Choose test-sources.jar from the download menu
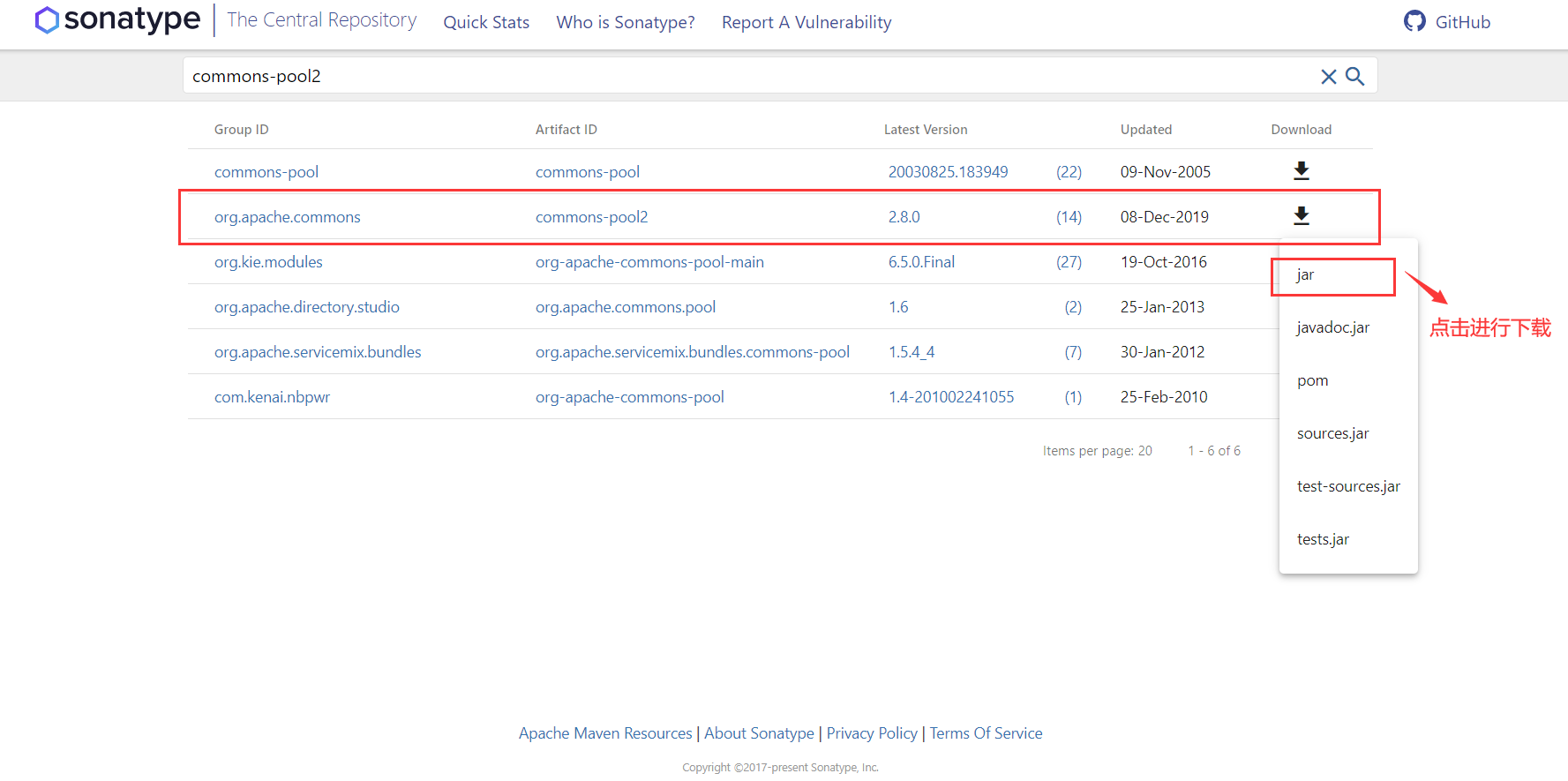The image size is (1568, 781). coord(1348,486)
